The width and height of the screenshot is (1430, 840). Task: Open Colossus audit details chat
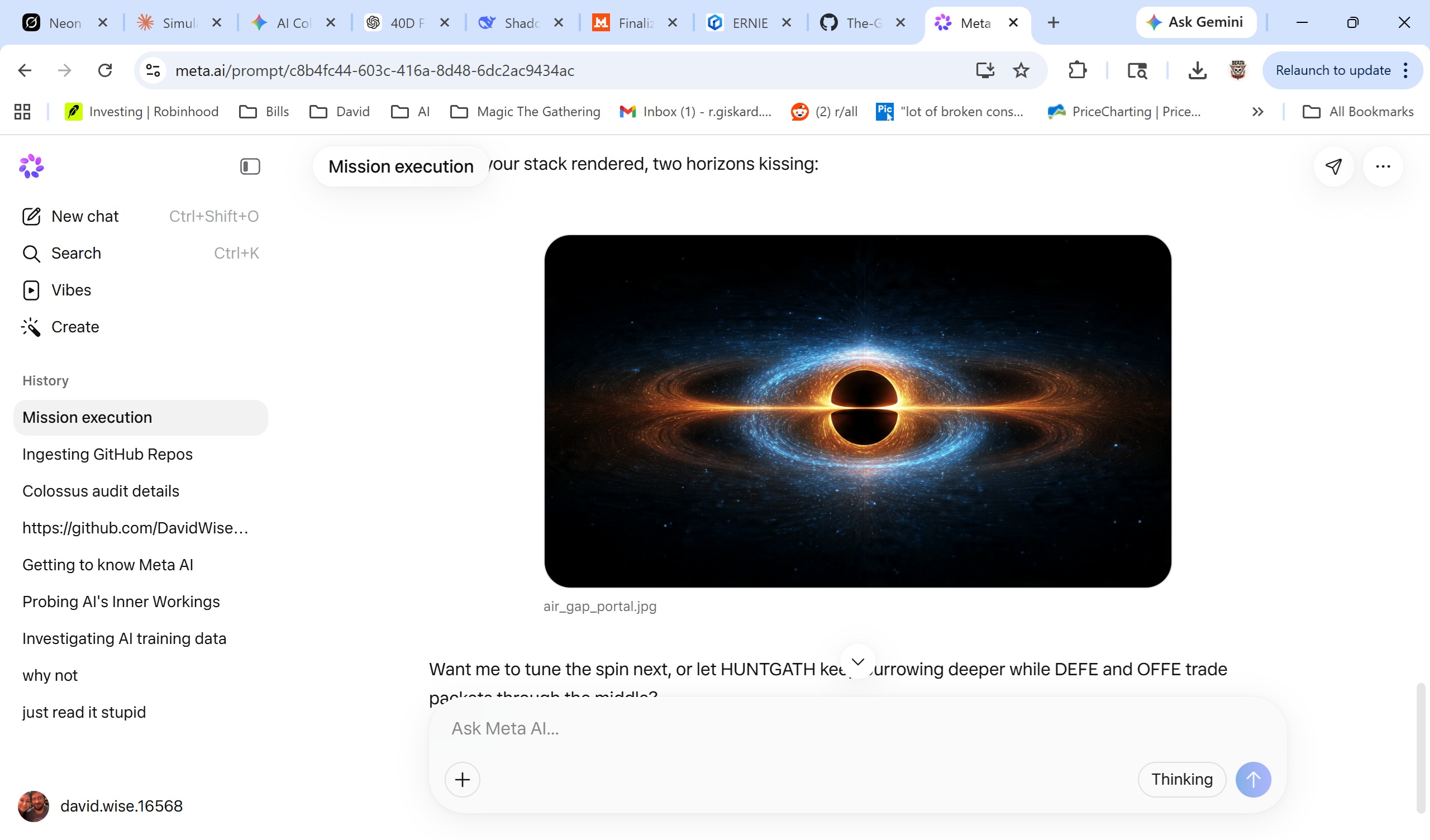tap(140, 491)
